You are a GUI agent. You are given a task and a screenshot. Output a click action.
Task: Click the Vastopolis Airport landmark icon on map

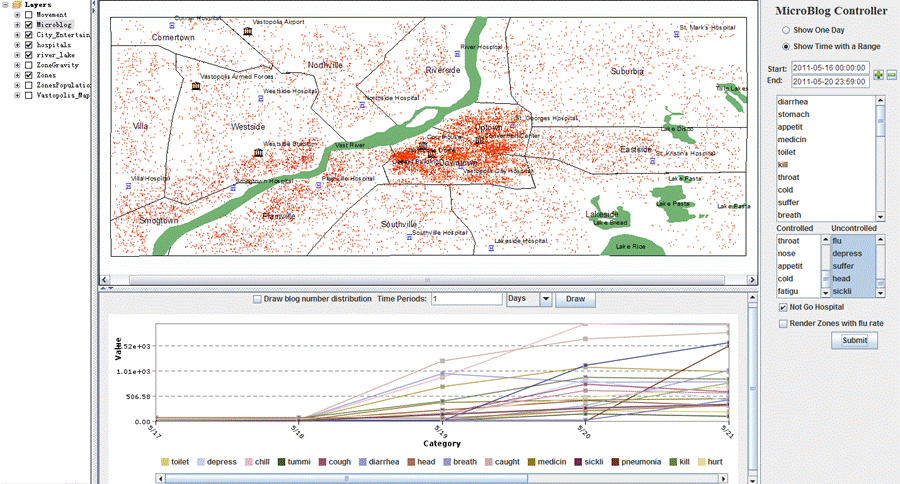[247, 31]
